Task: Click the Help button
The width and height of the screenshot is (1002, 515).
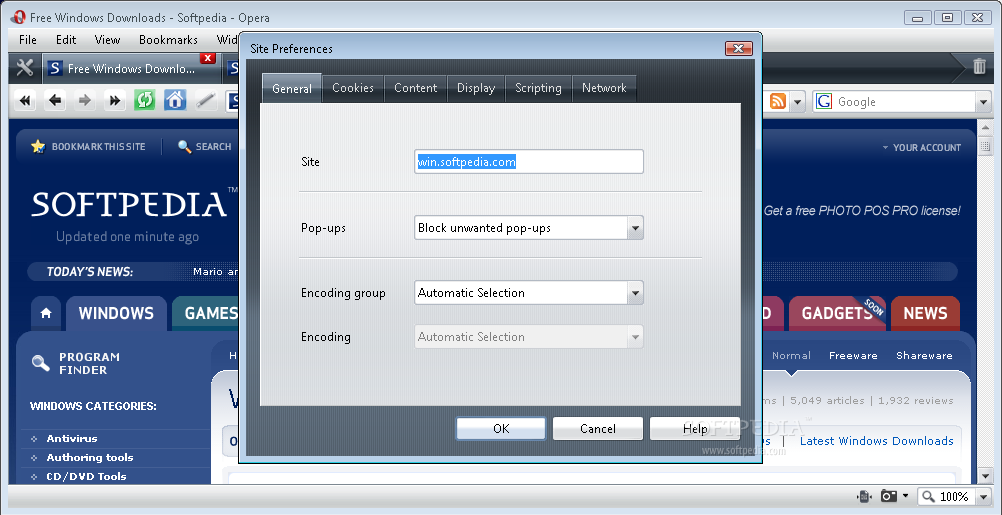Action: click(695, 429)
